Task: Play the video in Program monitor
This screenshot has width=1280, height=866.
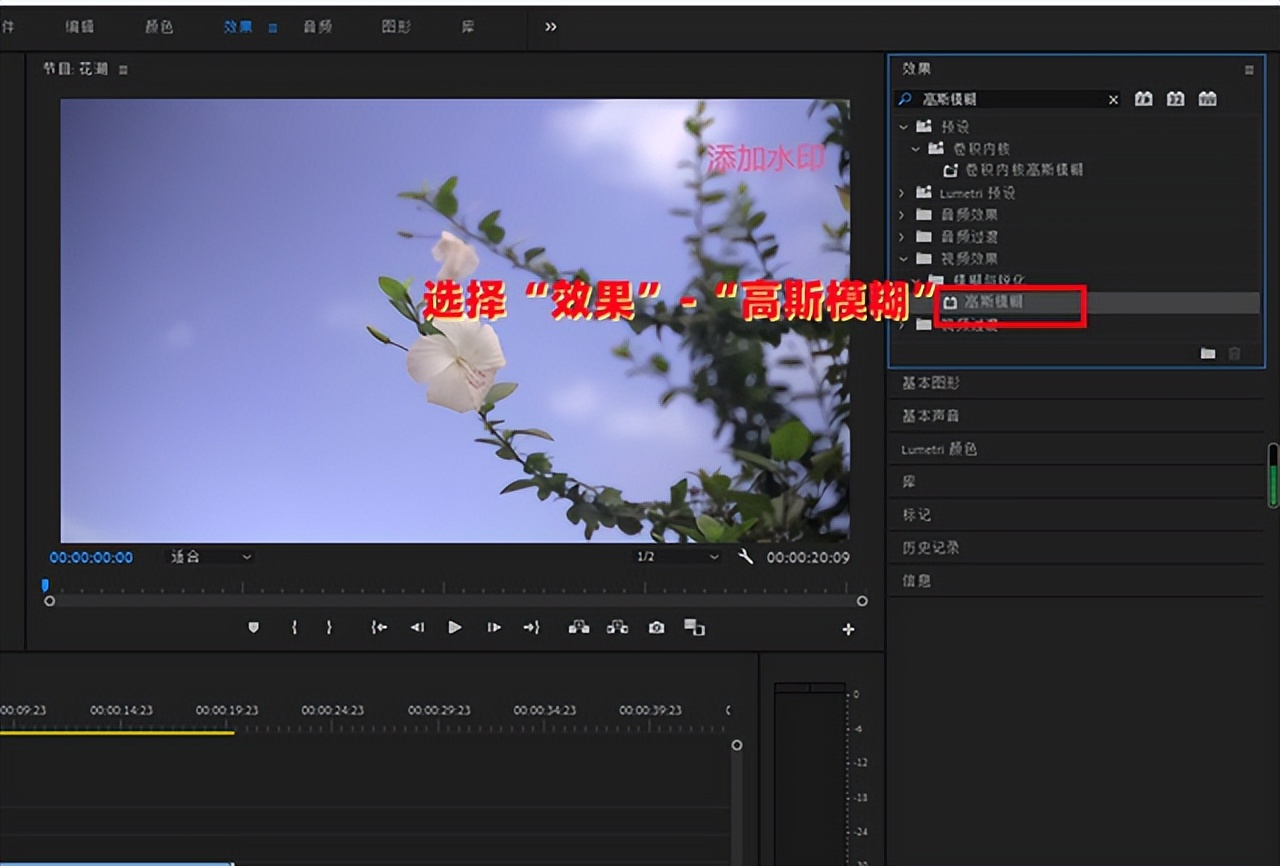Action: point(455,627)
